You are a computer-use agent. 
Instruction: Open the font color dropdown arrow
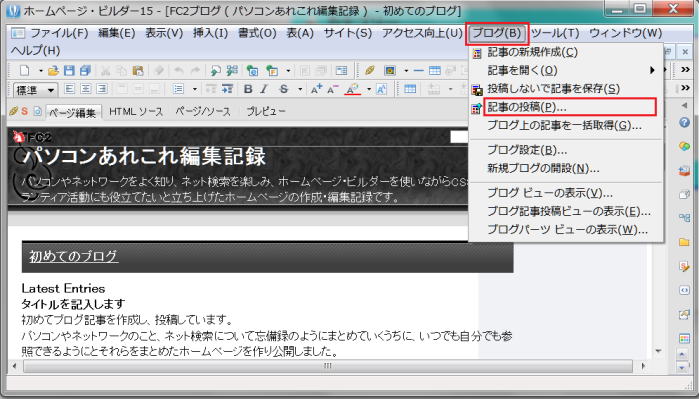[369, 89]
